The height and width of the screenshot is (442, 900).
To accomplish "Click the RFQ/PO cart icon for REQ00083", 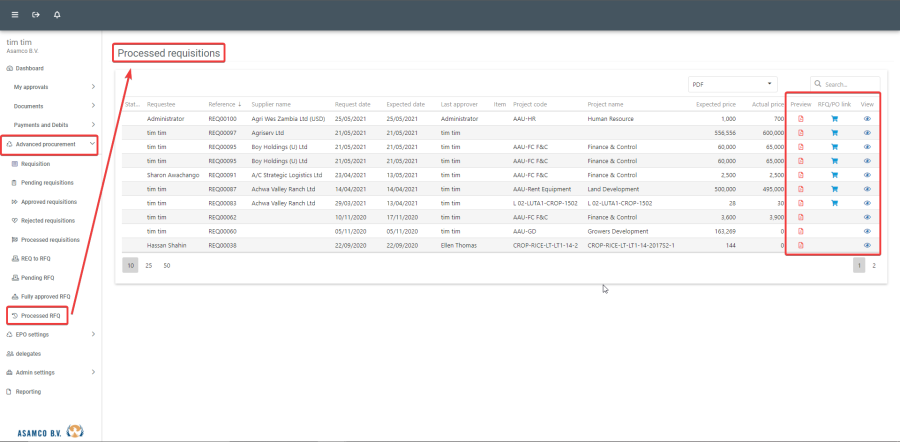I will pyautogui.click(x=834, y=202).
